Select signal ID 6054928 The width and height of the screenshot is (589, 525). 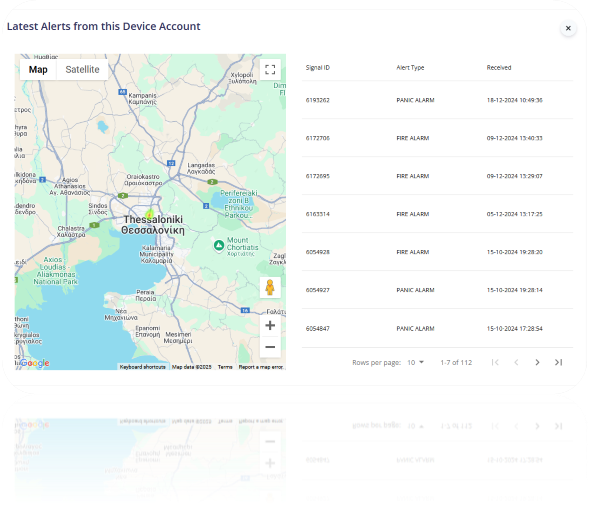tap(317, 252)
